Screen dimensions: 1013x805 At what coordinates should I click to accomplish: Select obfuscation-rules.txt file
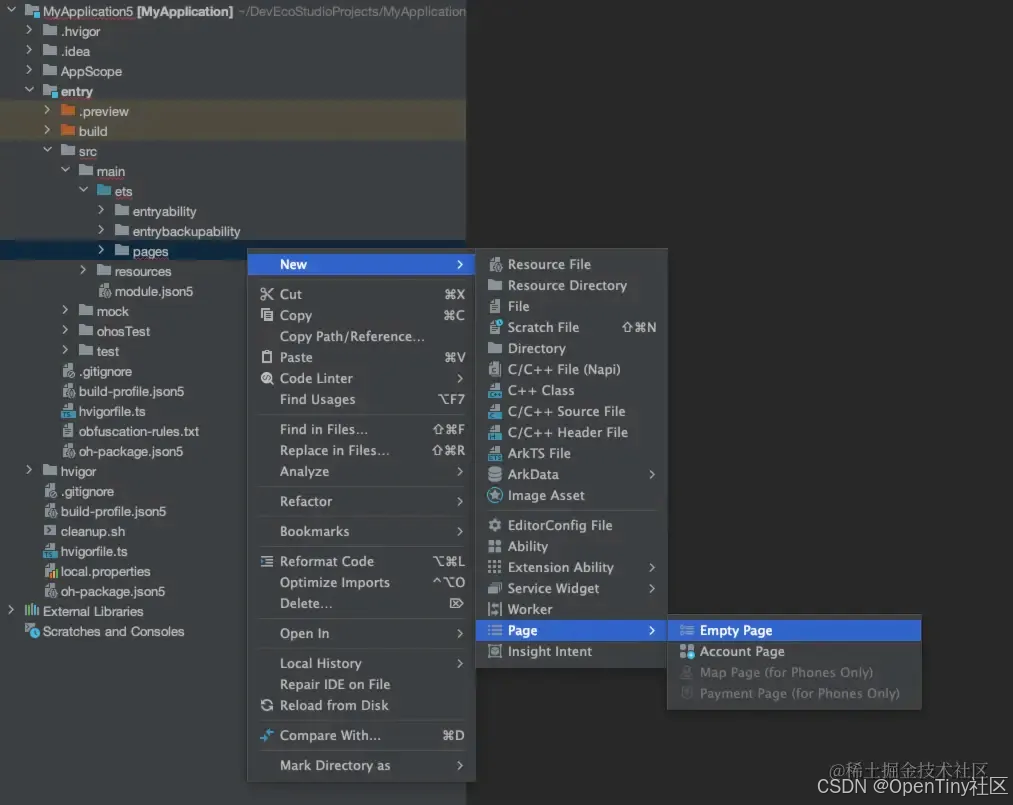tap(138, 431)
